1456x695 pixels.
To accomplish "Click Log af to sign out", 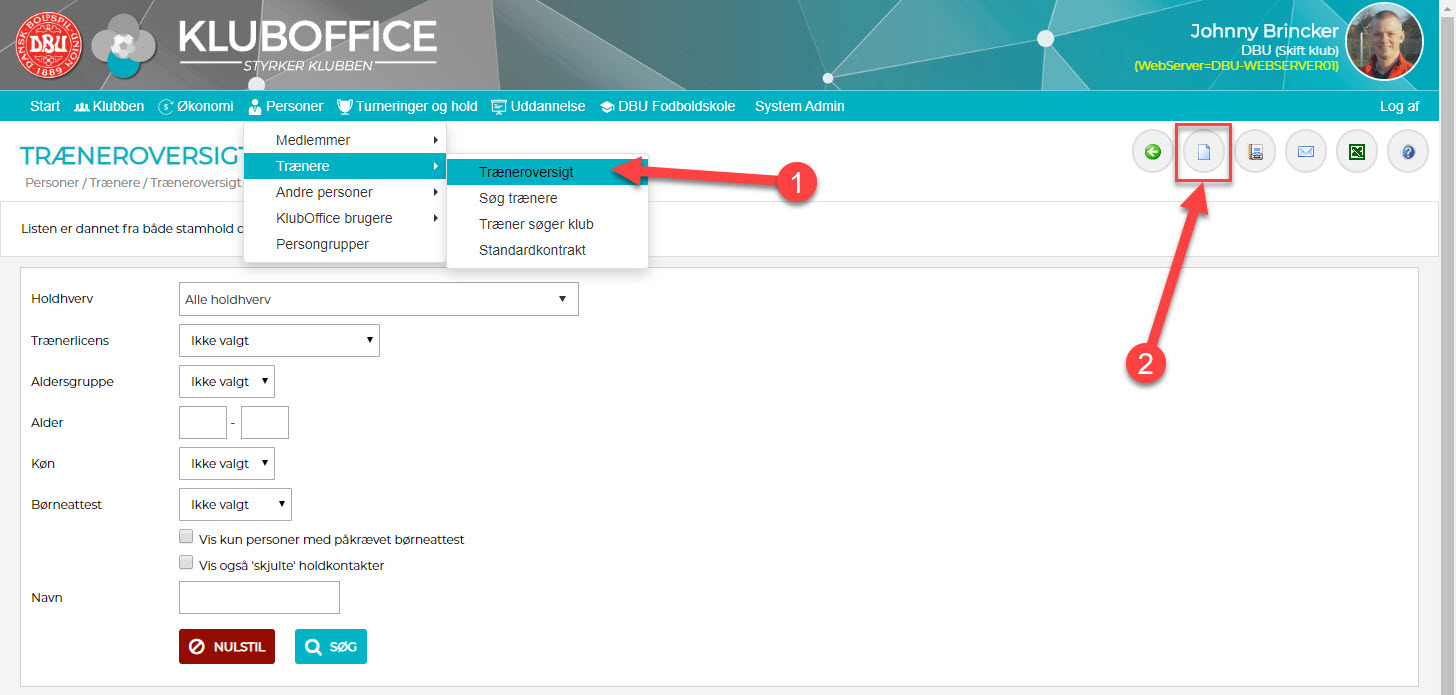I will (1399, 106).
